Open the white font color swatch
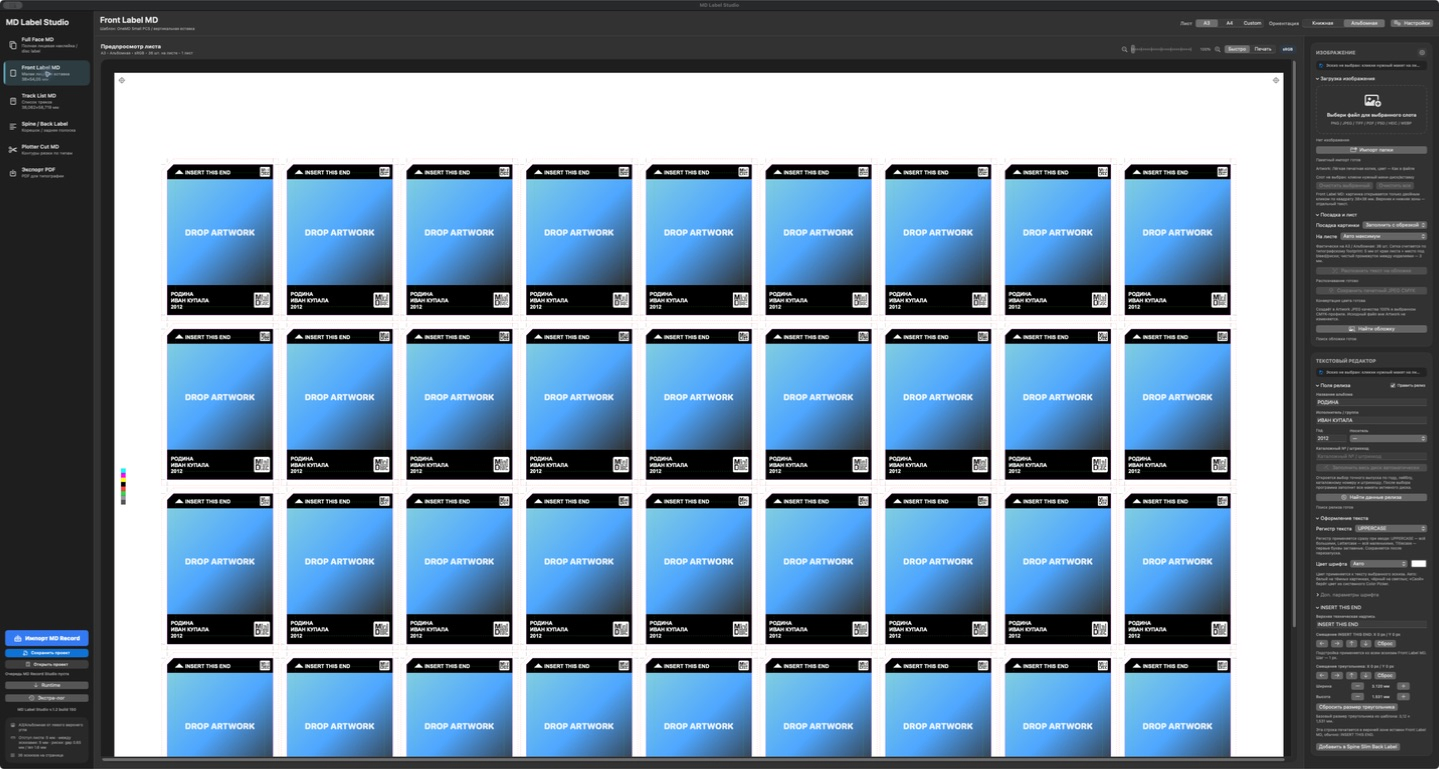 click(x=1418, y=563)
